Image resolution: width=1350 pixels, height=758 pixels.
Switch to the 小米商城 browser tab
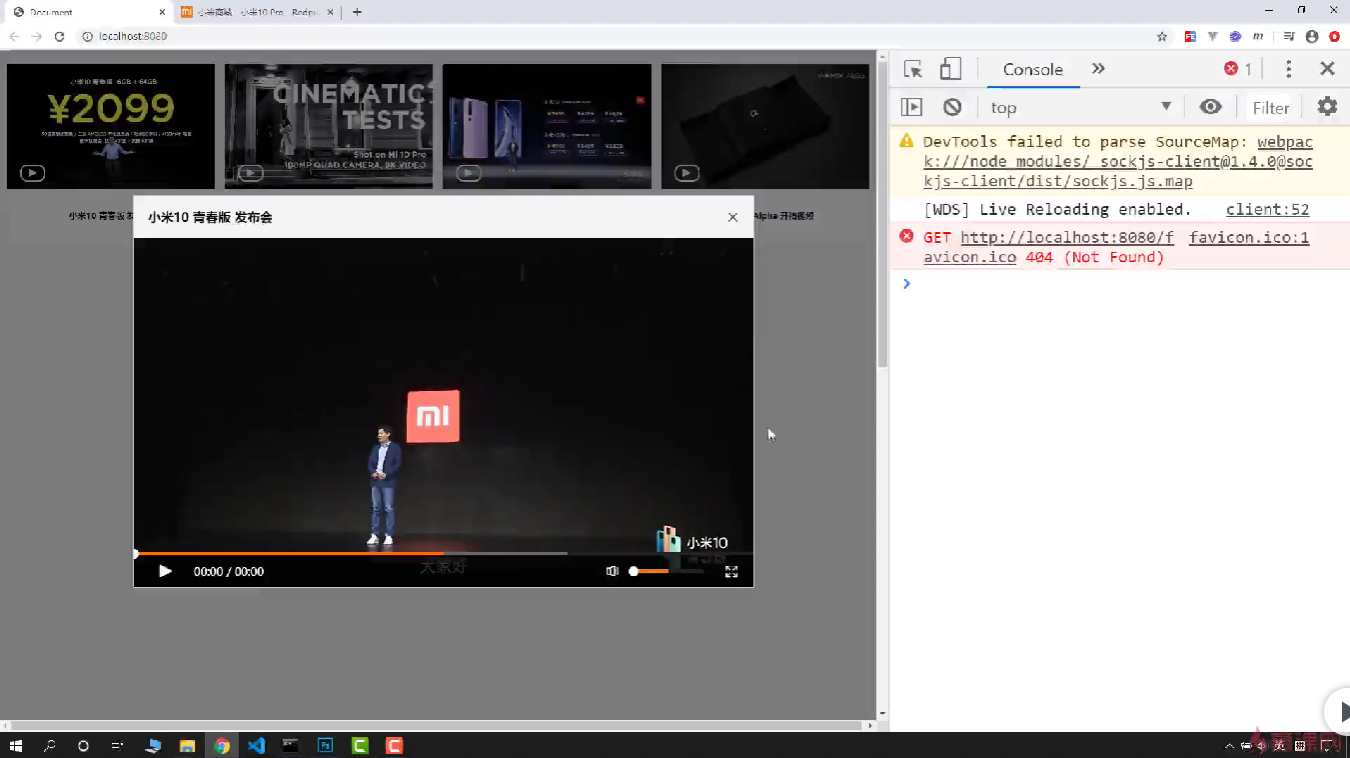pyautogui.click(x=257, y=12)
